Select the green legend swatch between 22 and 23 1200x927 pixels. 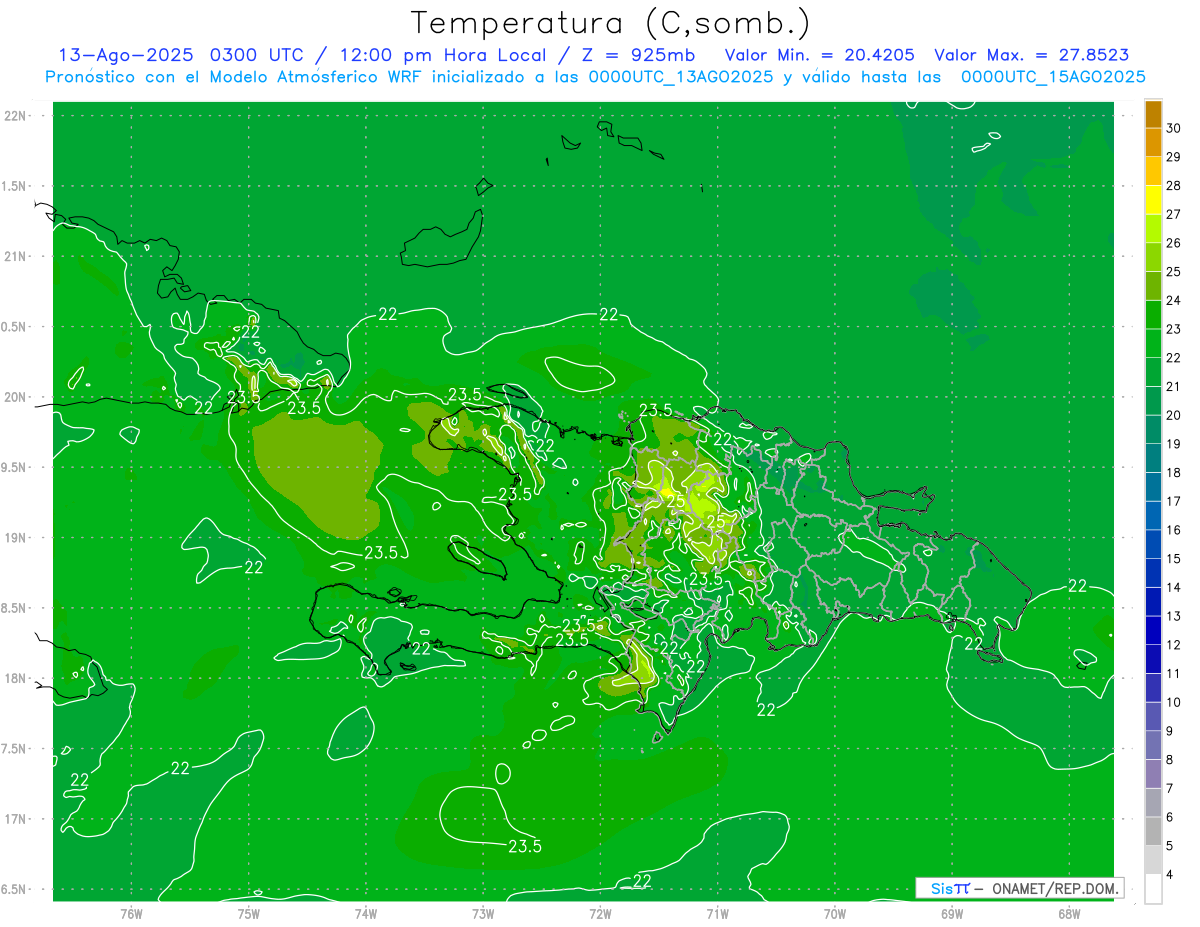coord(1153,343)
